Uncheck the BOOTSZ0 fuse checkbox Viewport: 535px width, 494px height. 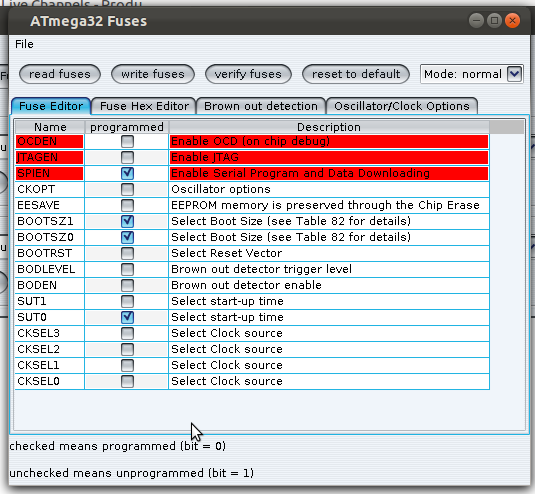[127, 237]
